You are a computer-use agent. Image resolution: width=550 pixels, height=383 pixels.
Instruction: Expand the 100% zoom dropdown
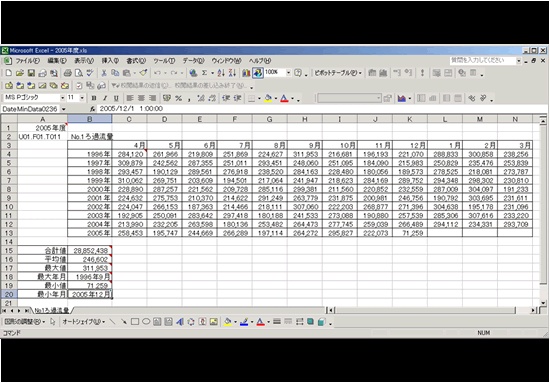click(x=289, y=73)
